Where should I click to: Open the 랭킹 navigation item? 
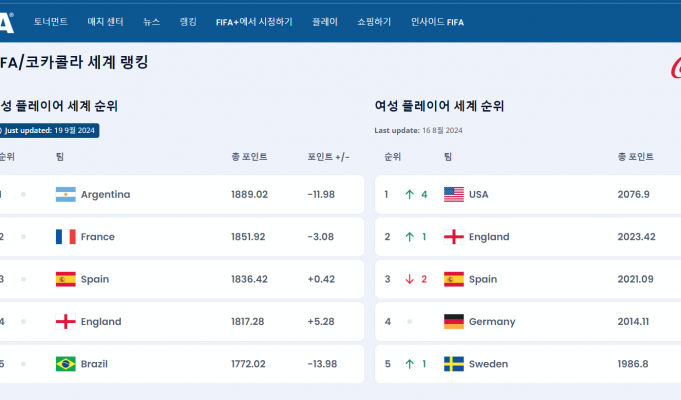188,21
